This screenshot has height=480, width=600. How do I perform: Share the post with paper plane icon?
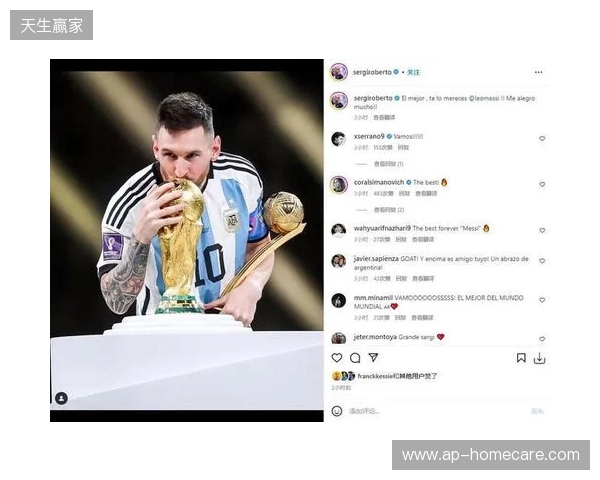[x=373, y=358]
